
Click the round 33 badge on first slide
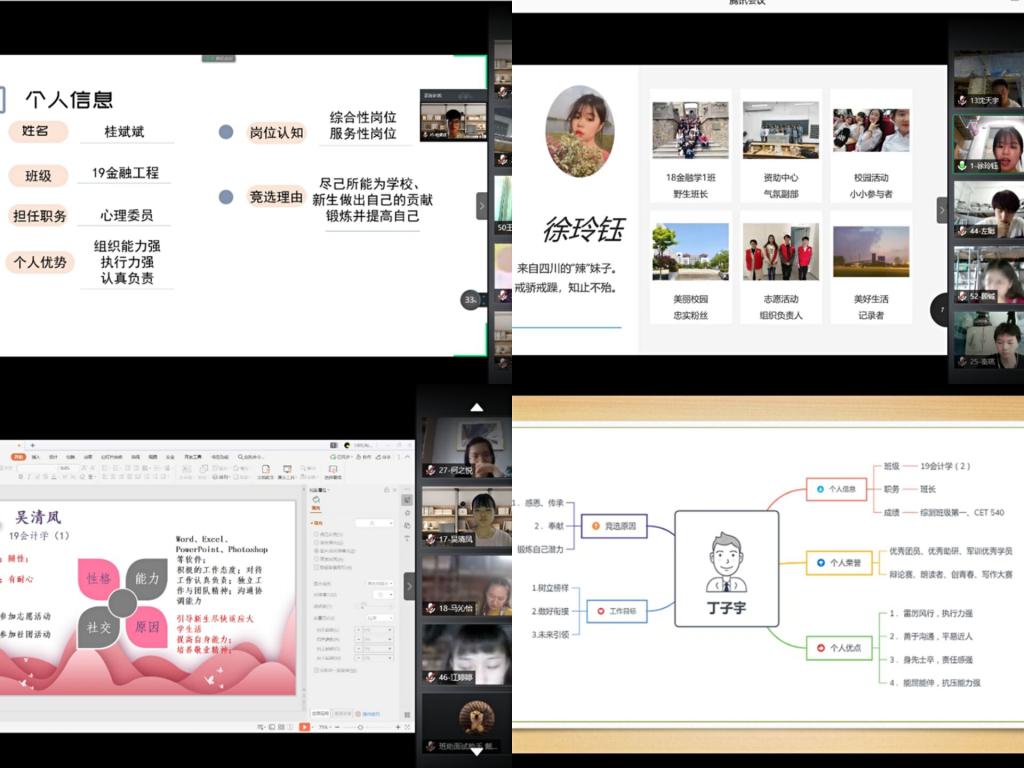pyautogui.click(x=470, y=300)
